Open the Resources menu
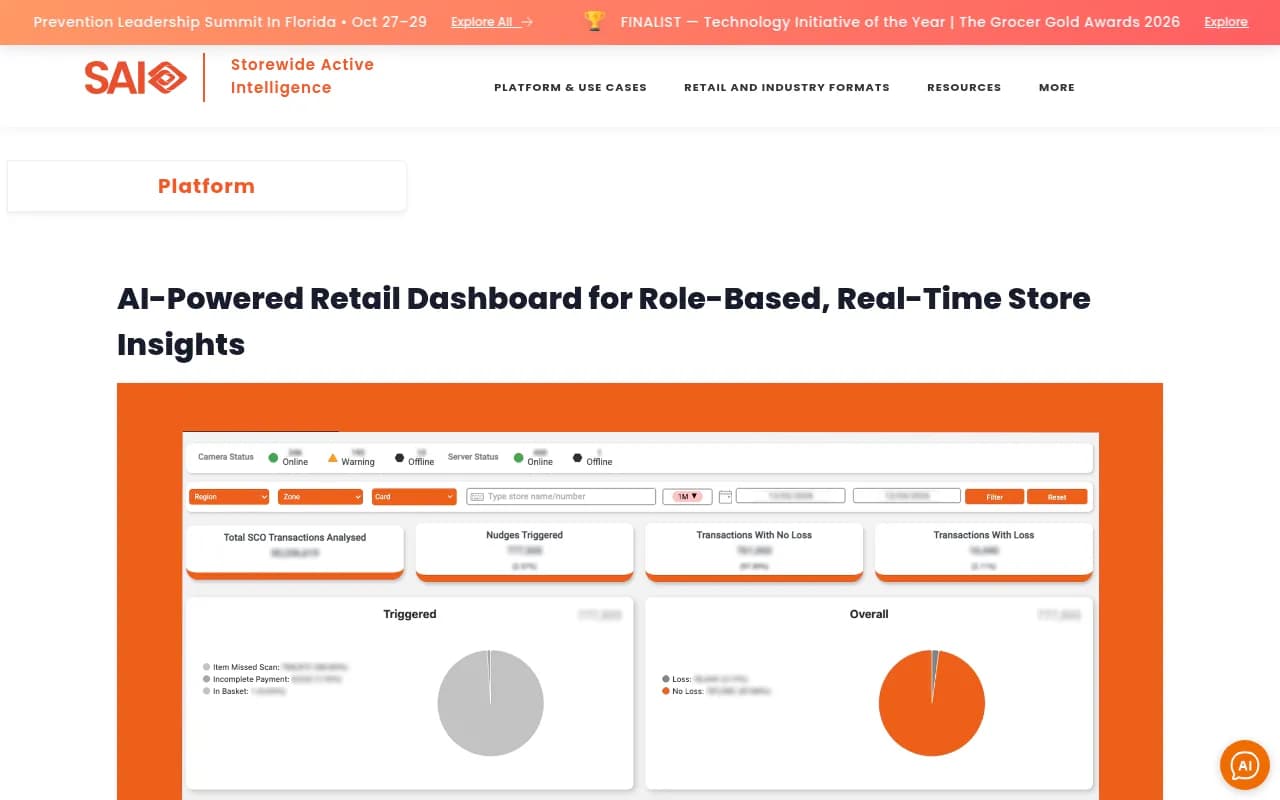This screenshot has height=800, width=1280. tap(964, 87)
